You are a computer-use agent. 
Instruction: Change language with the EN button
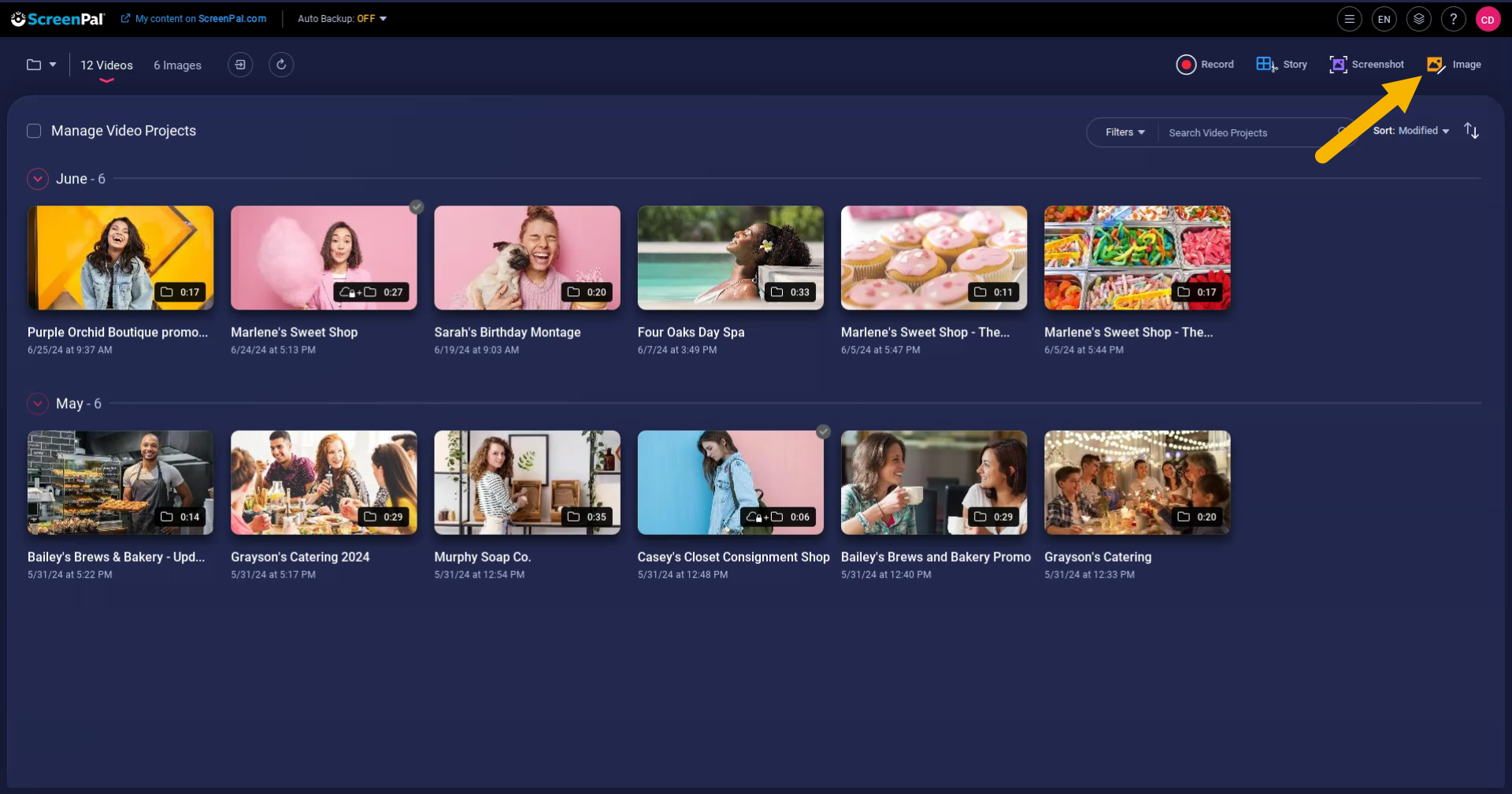(1384, 20)
